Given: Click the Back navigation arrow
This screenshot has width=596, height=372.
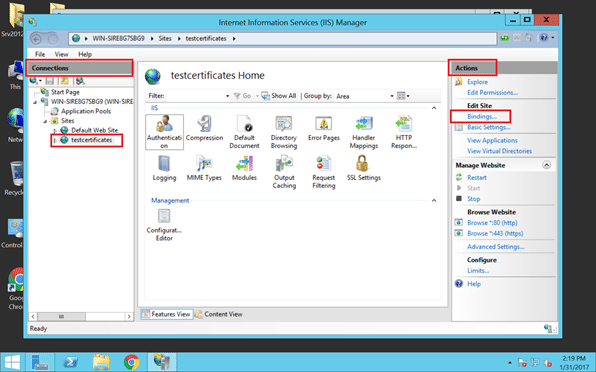Looking at the screenshot, I should (36, 38).
